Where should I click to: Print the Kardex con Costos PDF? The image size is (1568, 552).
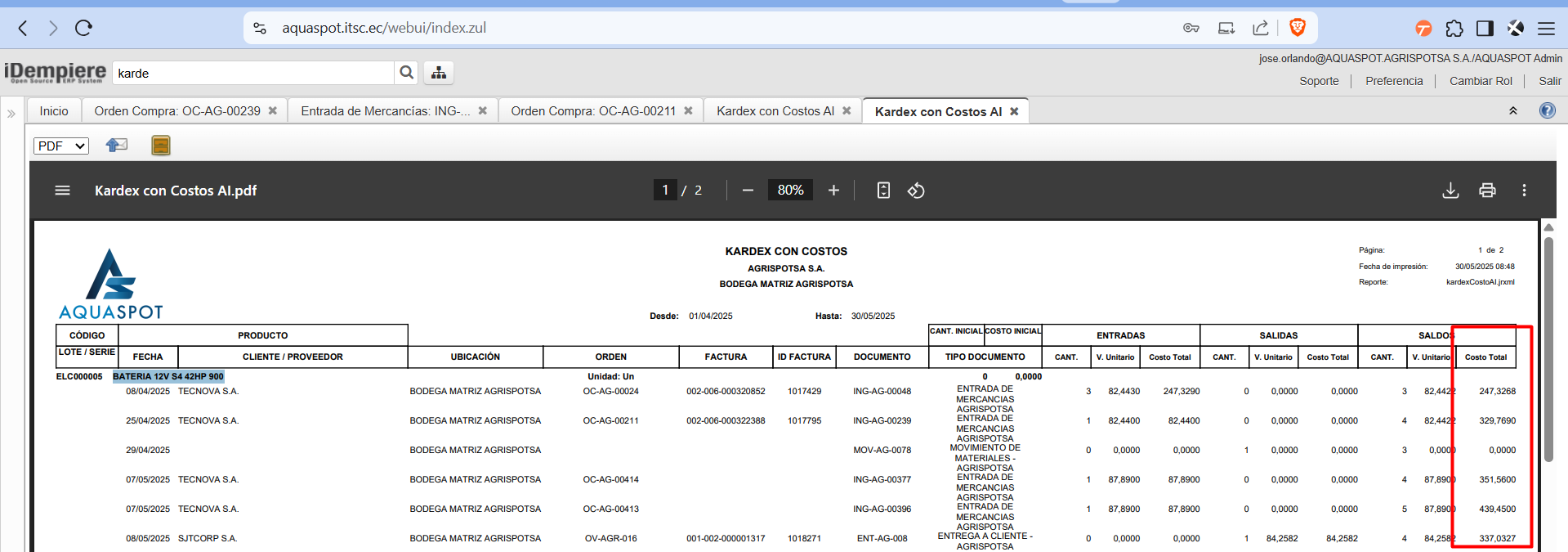click(x=1487, y=191)
